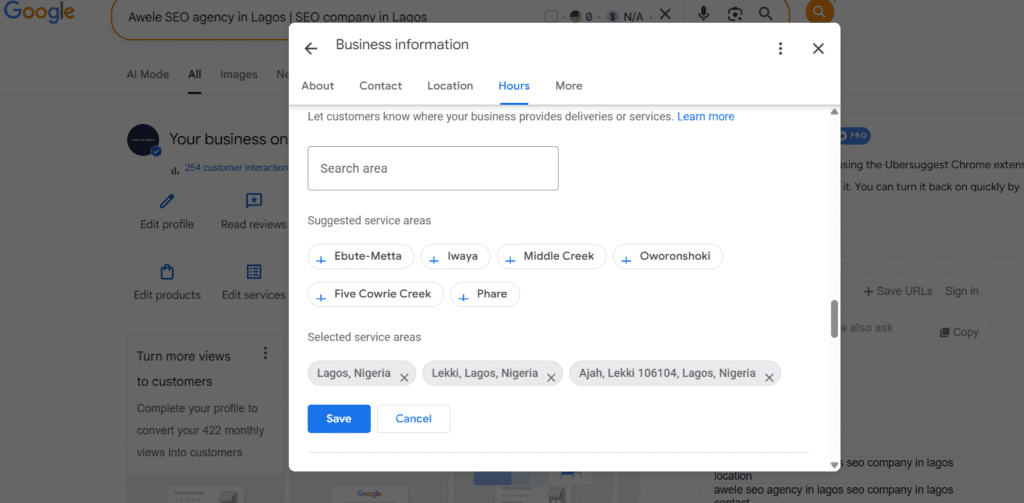The image size is (1024, 503).
Task: Open Google Lens image search icon
Action: [x=735, y=14]
